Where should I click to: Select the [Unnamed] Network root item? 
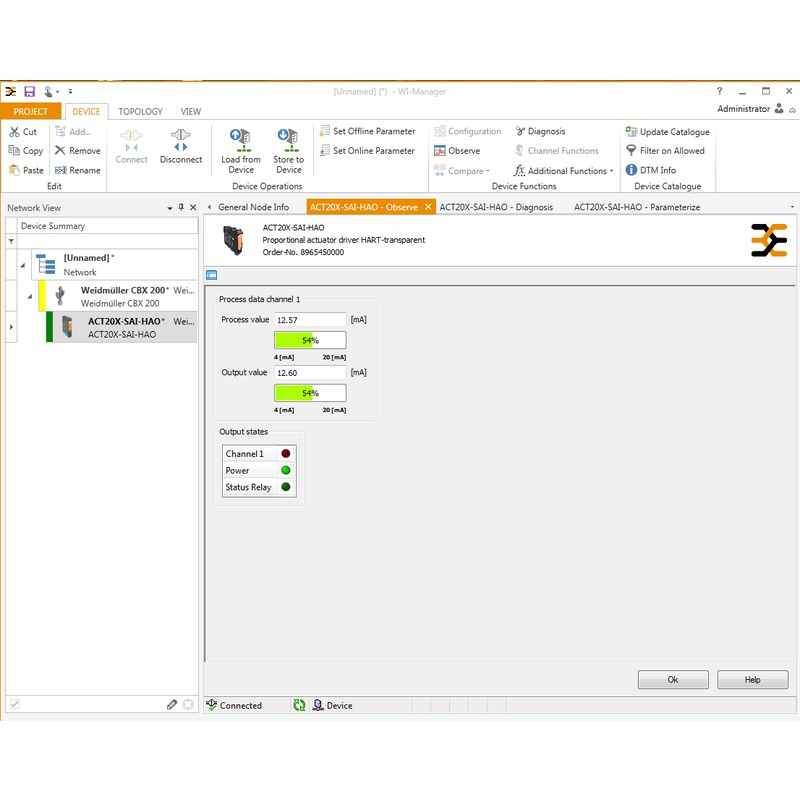pyautogui.click(x=114, y=265)
